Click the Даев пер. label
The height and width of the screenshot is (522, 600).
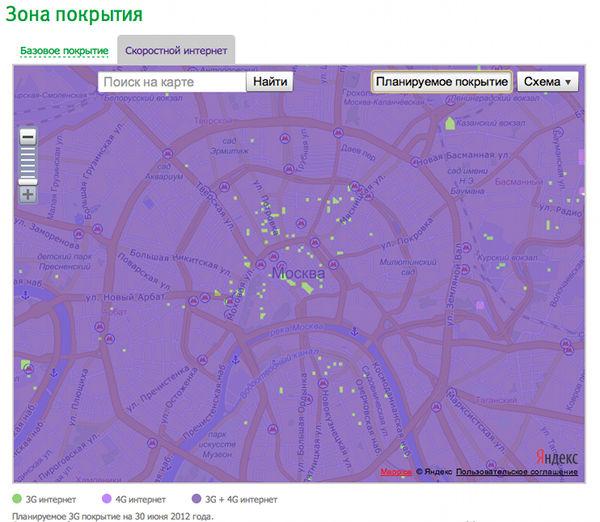[358, 152]
